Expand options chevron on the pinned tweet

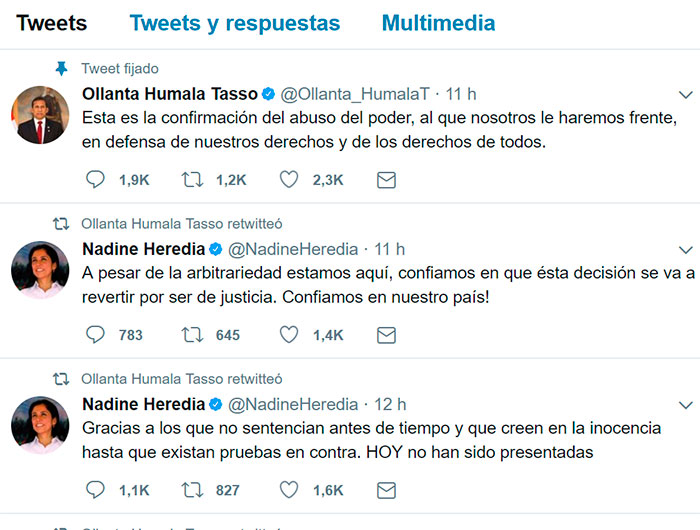(685, 95)
